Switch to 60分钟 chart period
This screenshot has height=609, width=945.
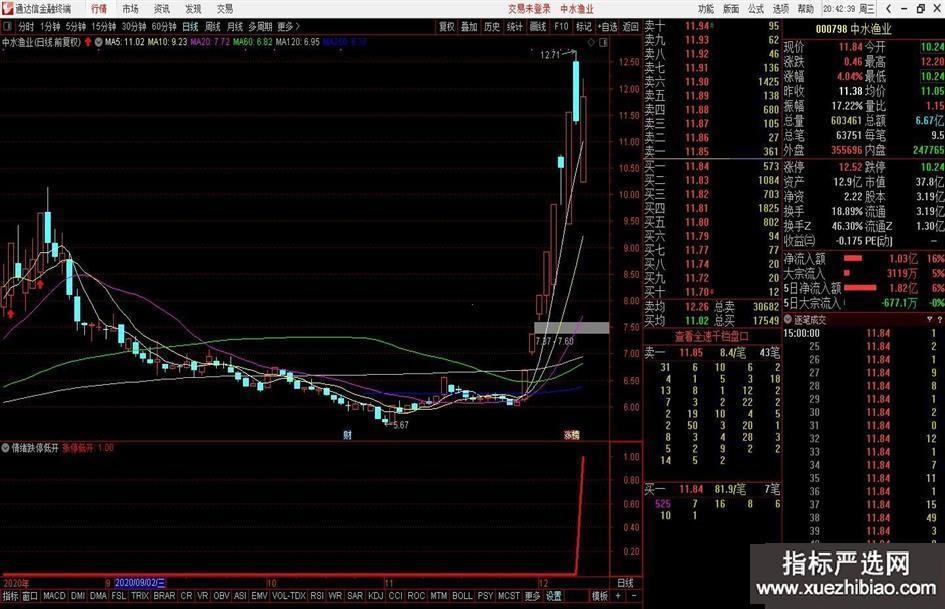[164, 27]
